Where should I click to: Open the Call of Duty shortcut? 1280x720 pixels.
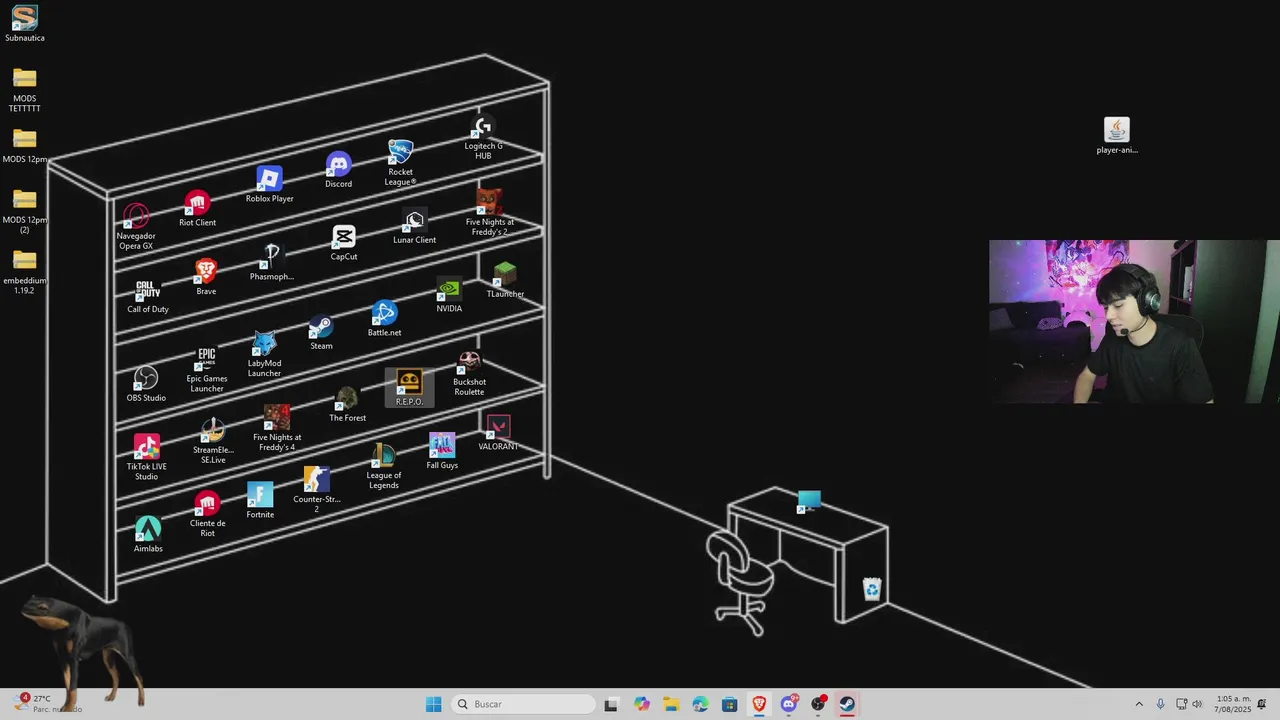[147, 296]
